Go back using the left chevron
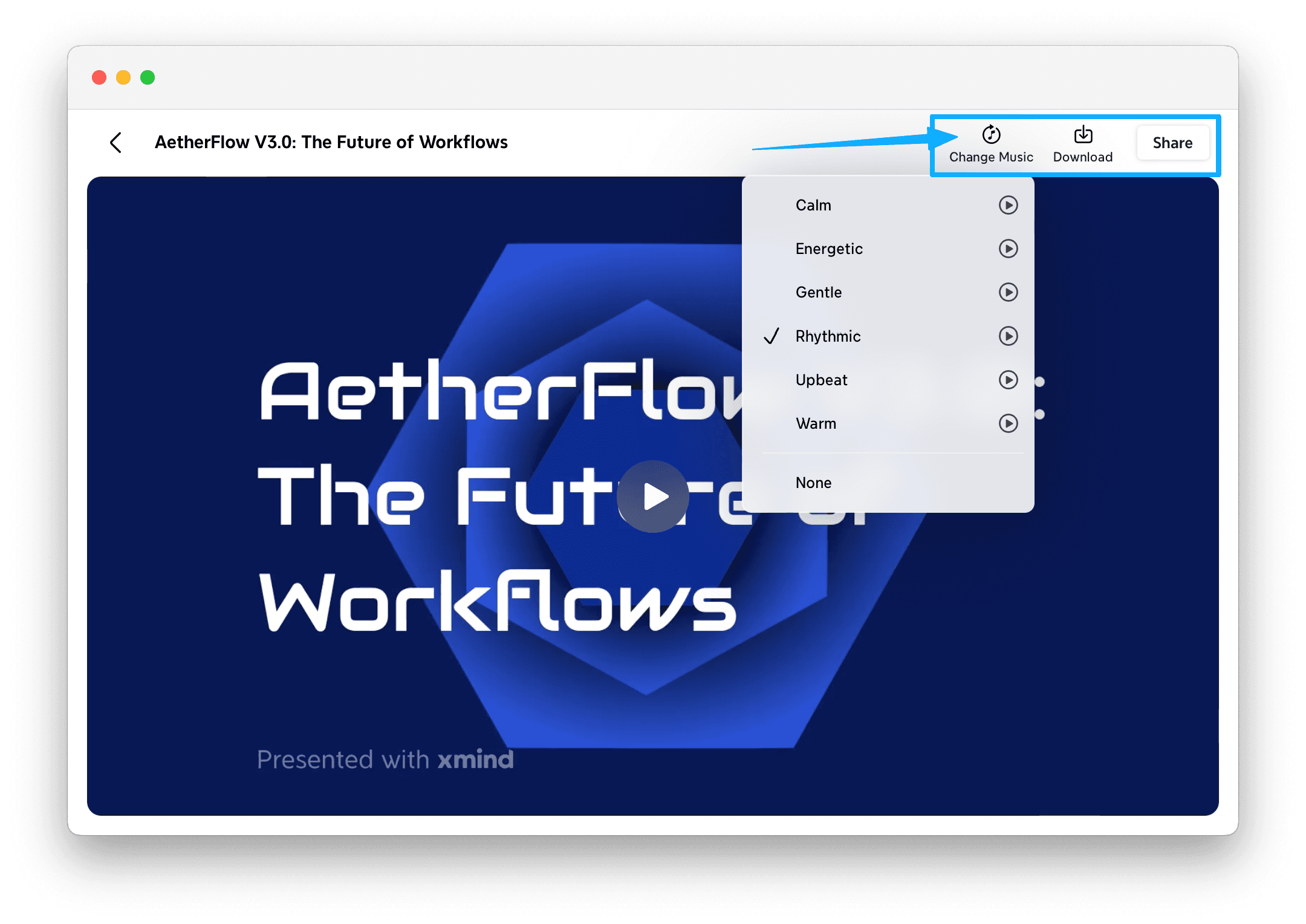The image size is (1306, 924). click(x=116, y=143)
